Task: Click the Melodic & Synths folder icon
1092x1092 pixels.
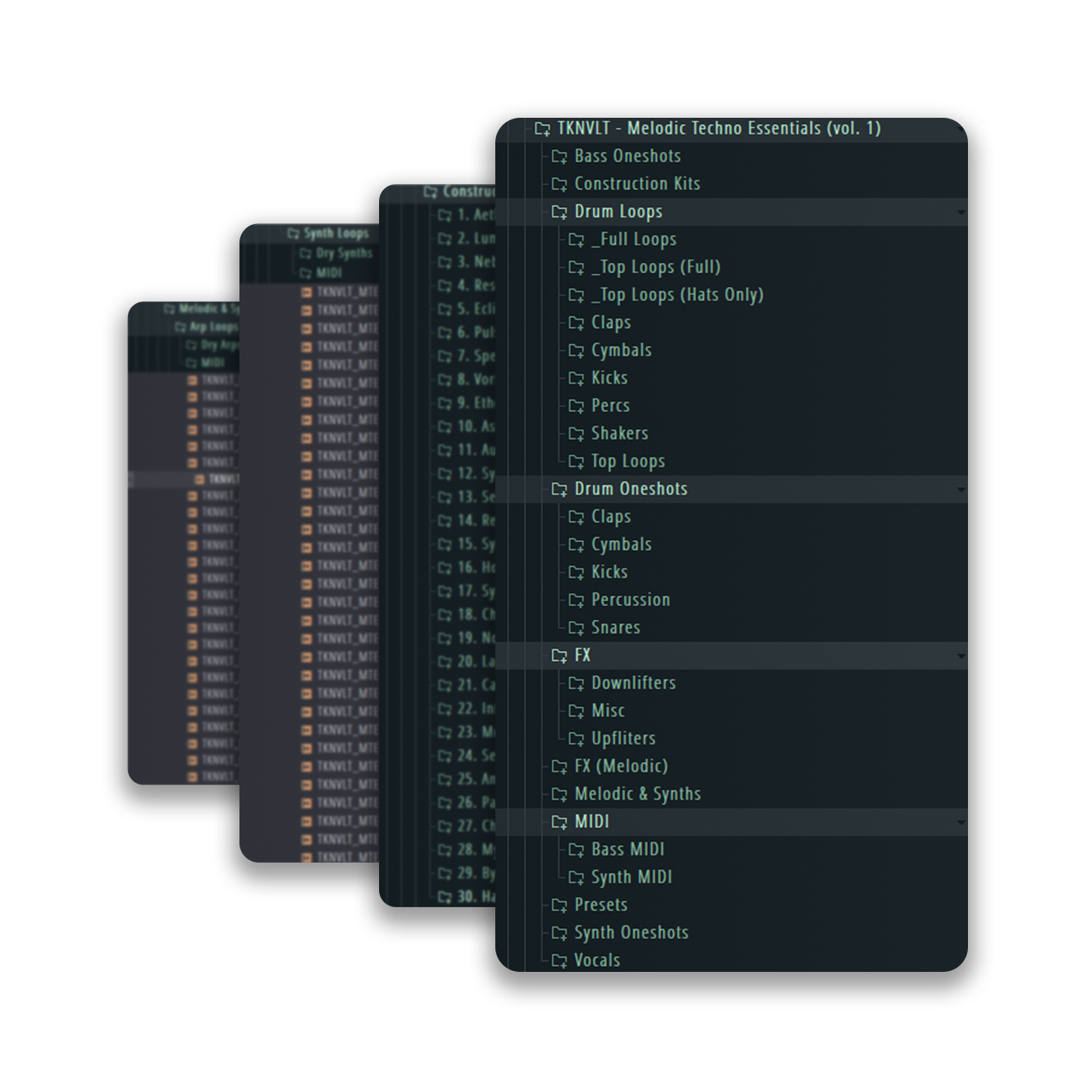Action: tap(559, 795)
